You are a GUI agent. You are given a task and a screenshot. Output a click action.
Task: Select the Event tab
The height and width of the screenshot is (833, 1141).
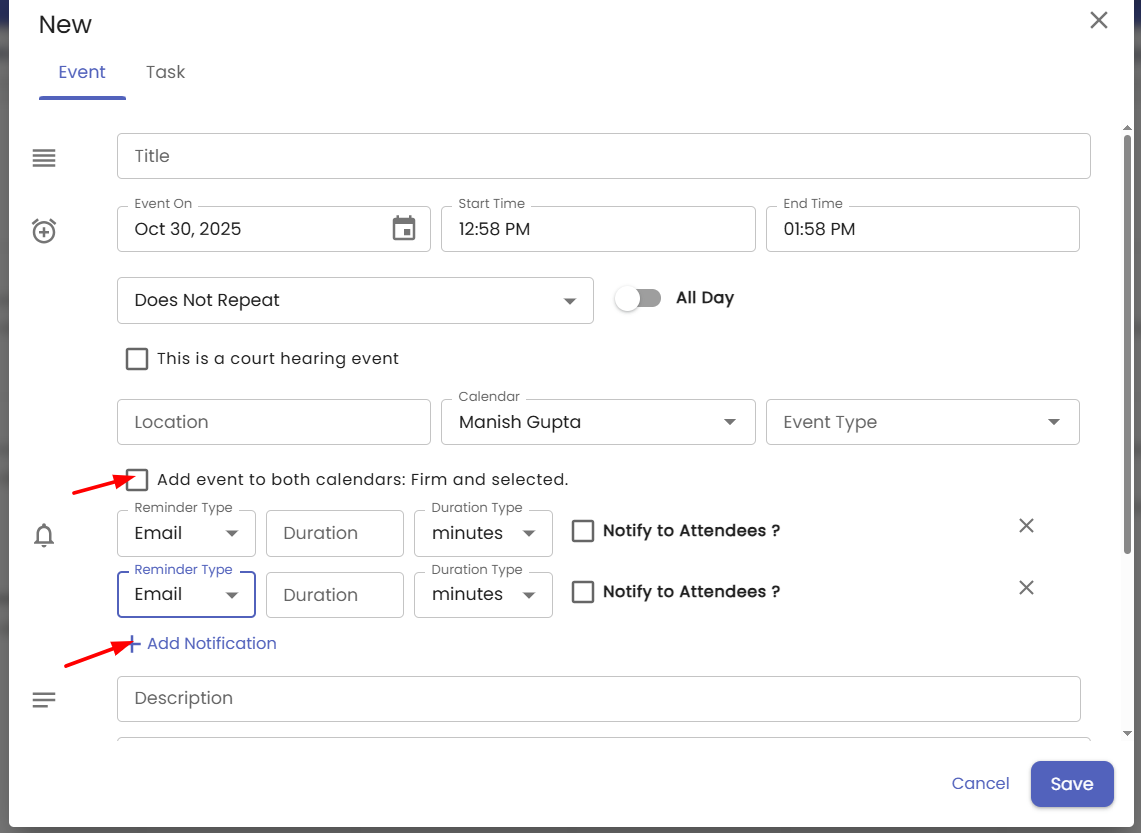click(x=82, y=72)
